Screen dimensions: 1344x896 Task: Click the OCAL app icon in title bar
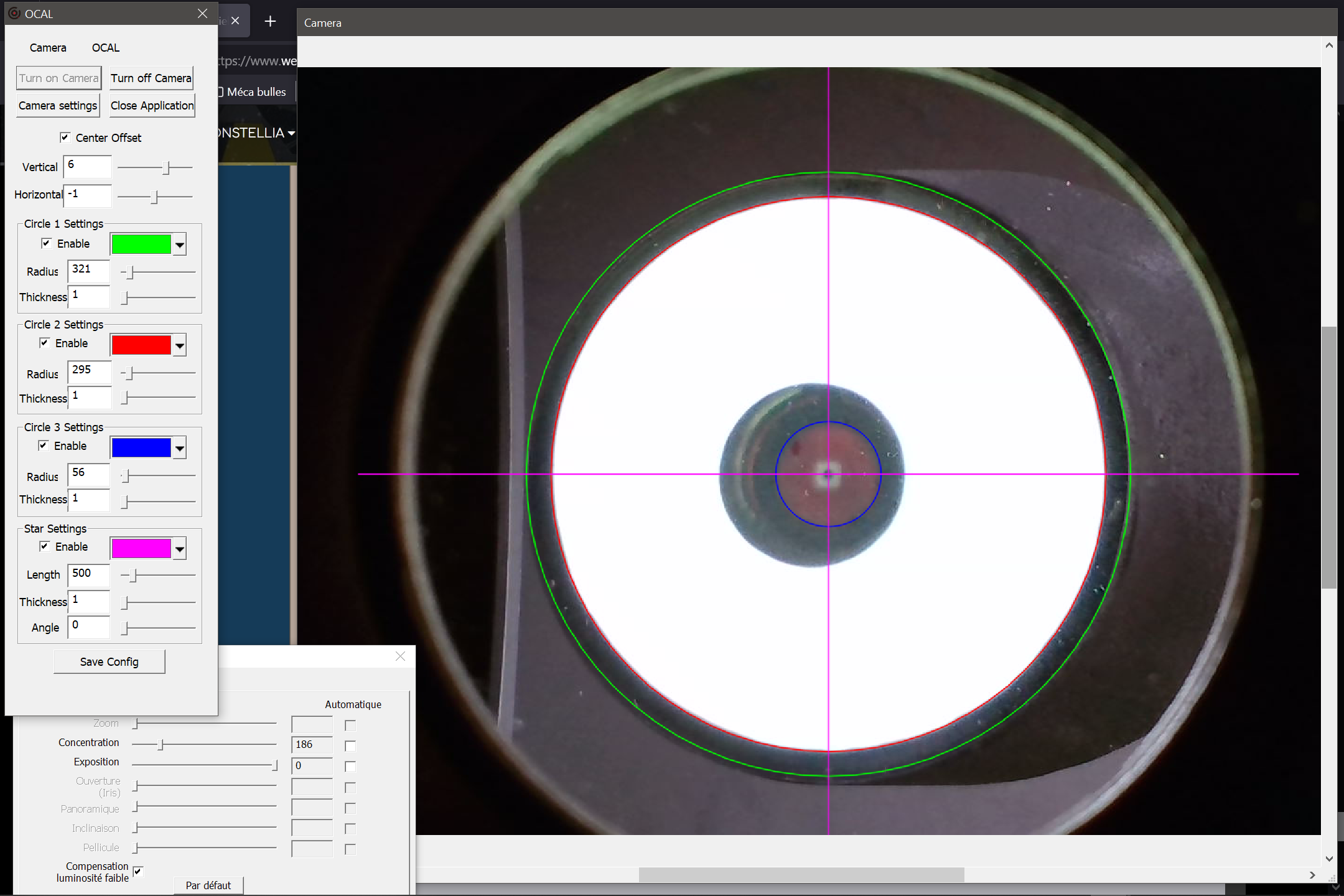click(14, 13)
